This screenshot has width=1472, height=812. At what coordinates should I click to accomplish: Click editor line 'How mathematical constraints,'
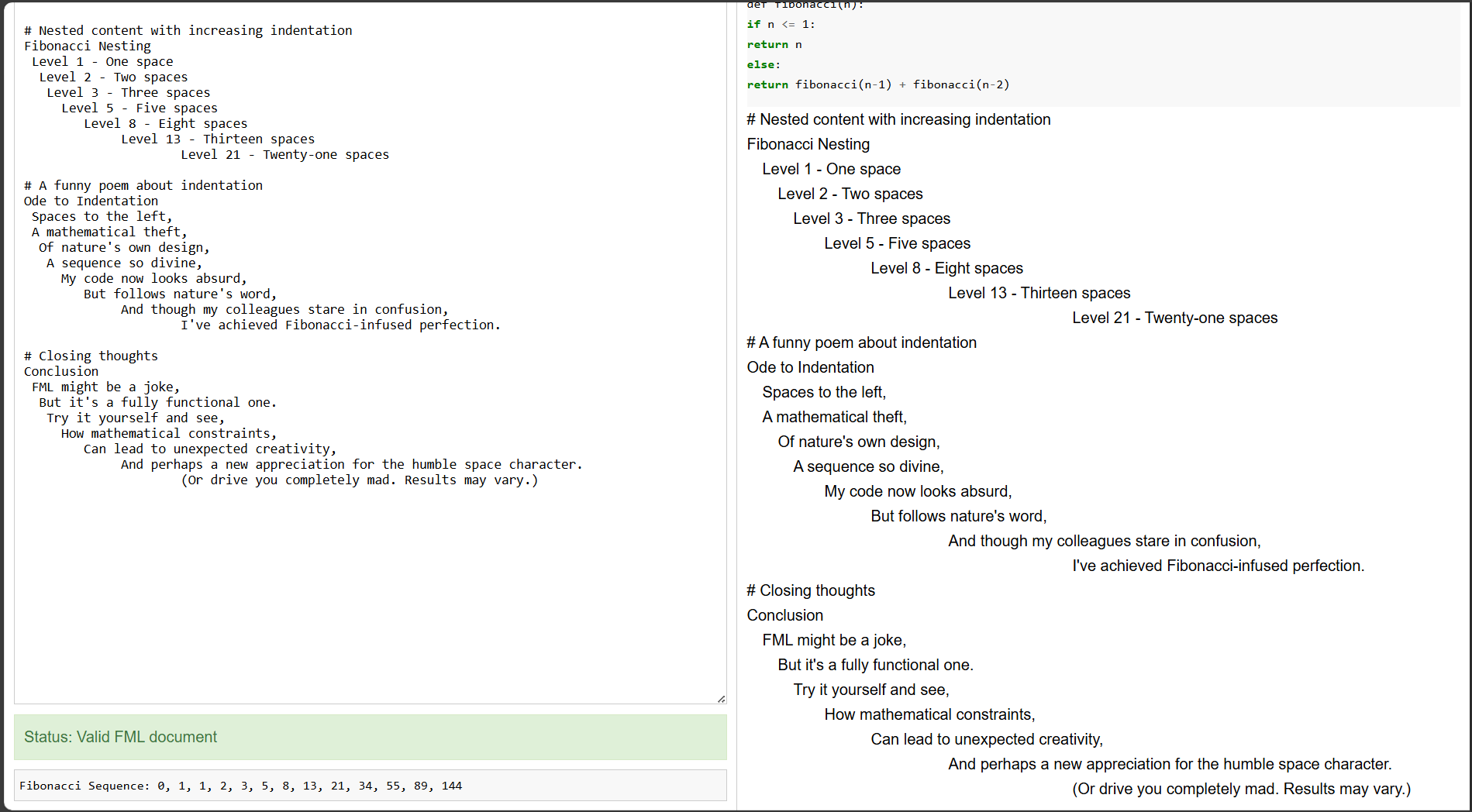tap(169, 434)
